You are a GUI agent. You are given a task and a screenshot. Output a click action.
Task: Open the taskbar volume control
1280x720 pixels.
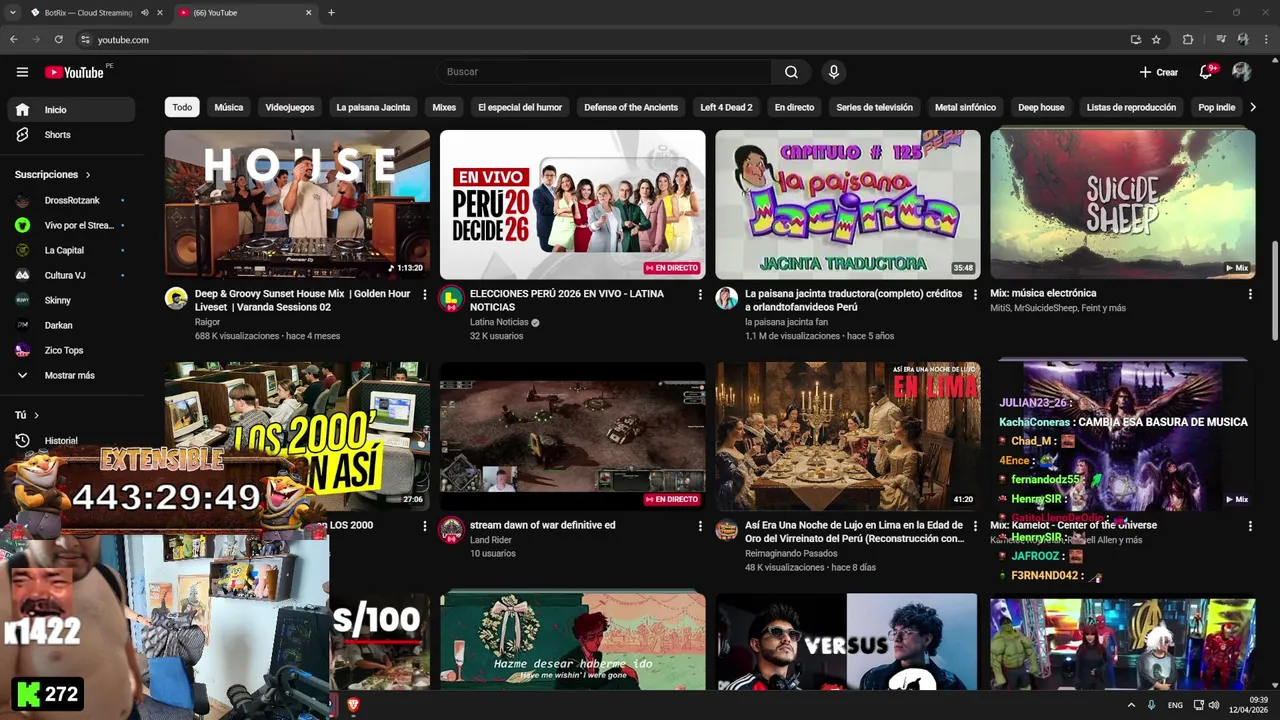(x=1214, y=705)
